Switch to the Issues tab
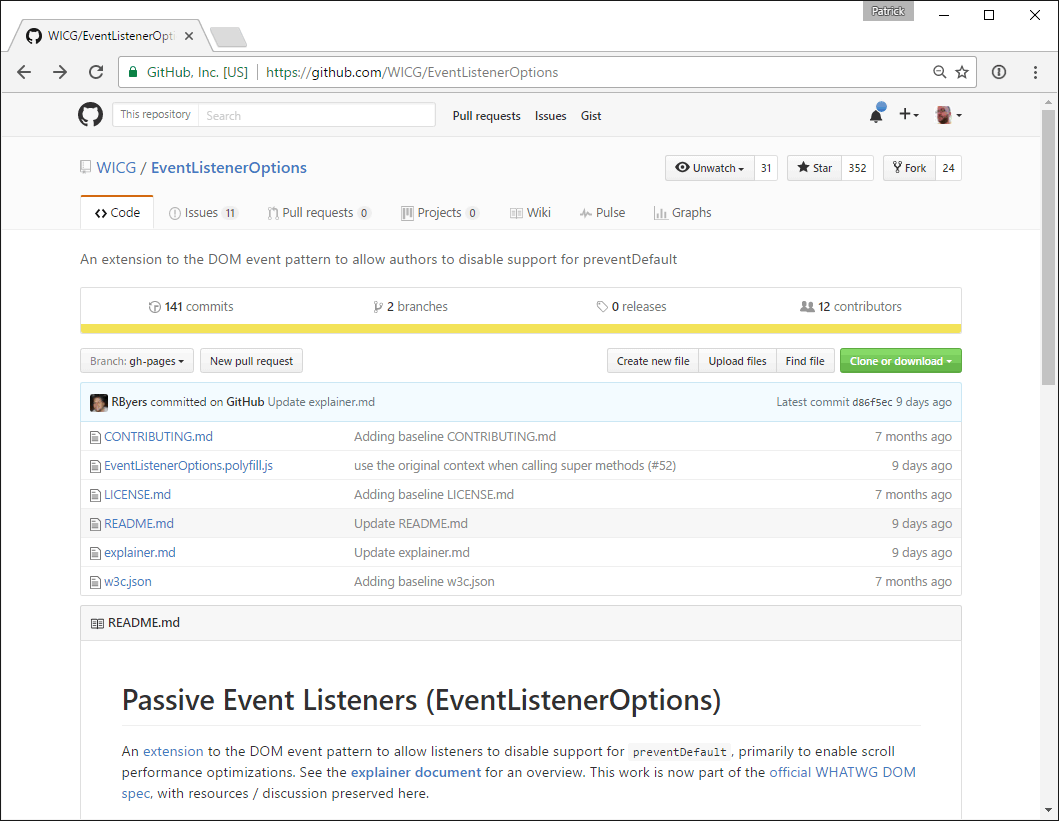Image resolution: width=1059 pixels, height=821 pixels. (203, 213)
